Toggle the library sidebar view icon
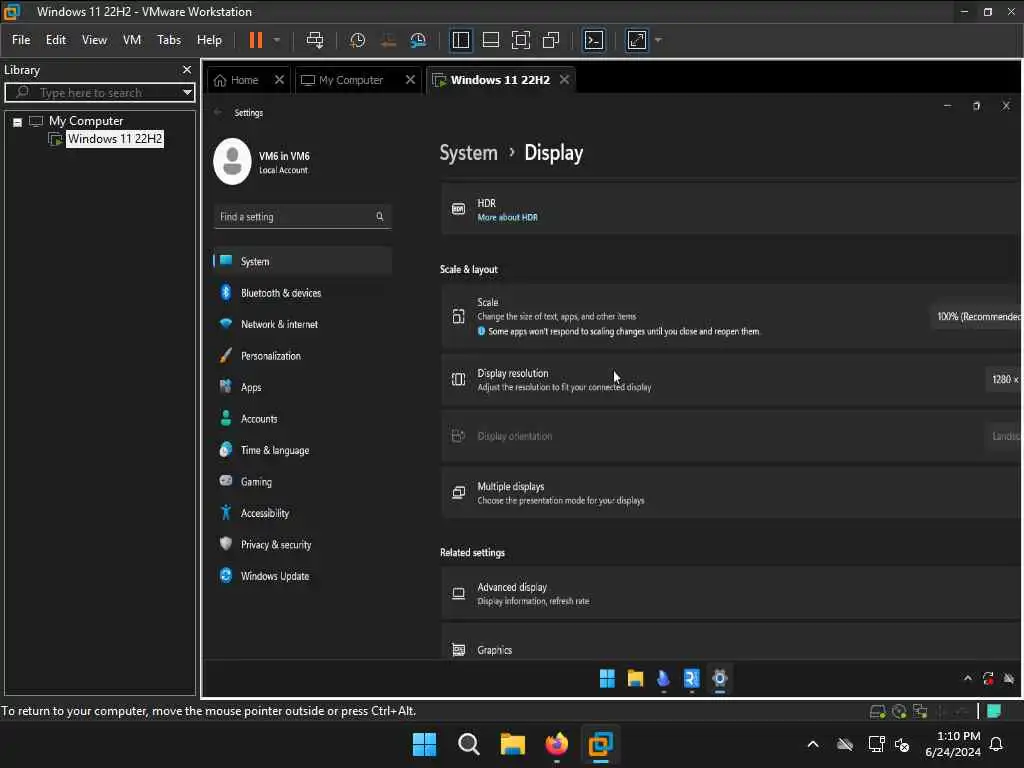 coord(460,40)
